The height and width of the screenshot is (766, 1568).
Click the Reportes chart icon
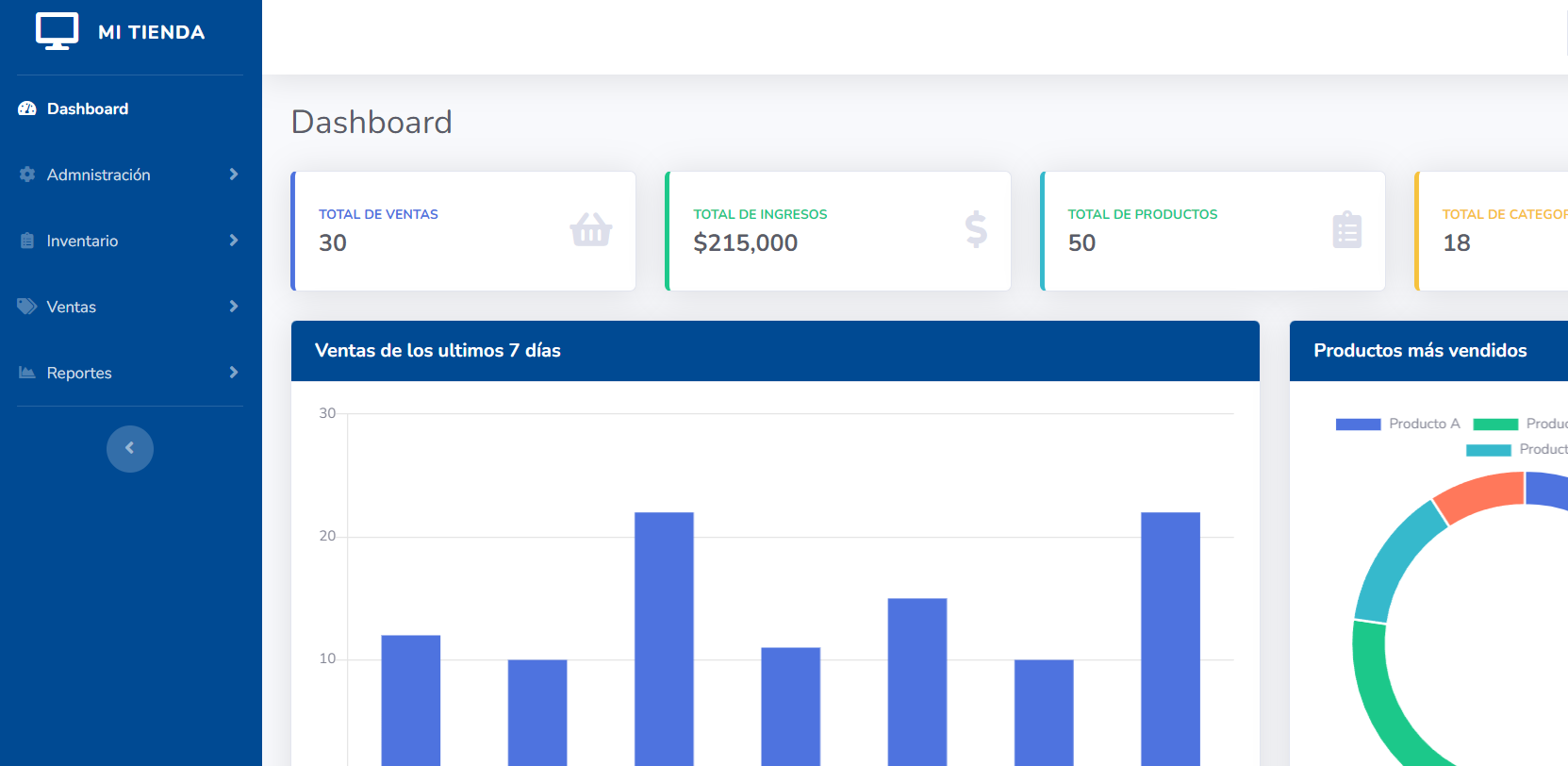coord(27,373)
